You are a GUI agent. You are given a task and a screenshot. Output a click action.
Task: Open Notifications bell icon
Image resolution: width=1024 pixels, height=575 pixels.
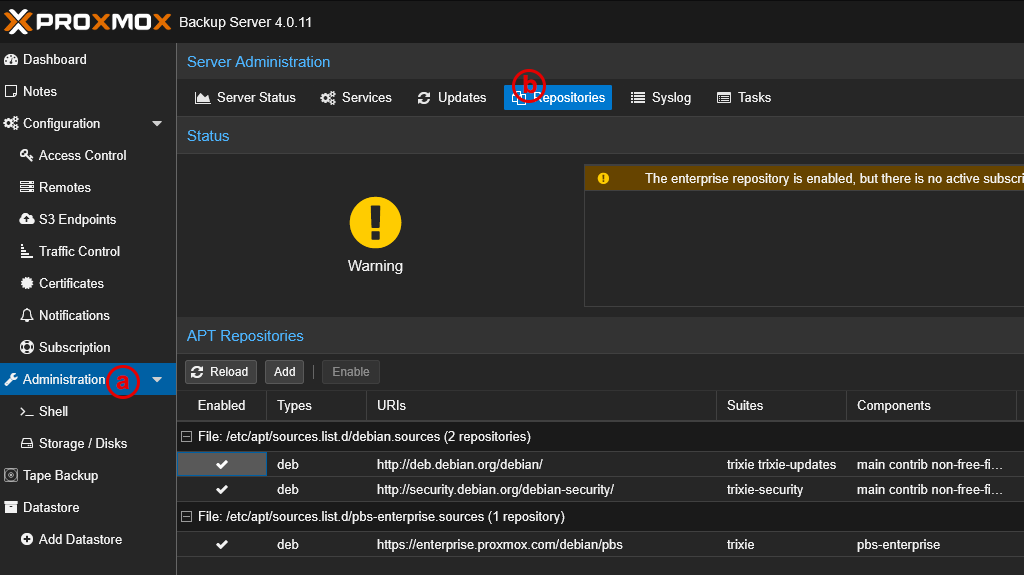(27, 316)
